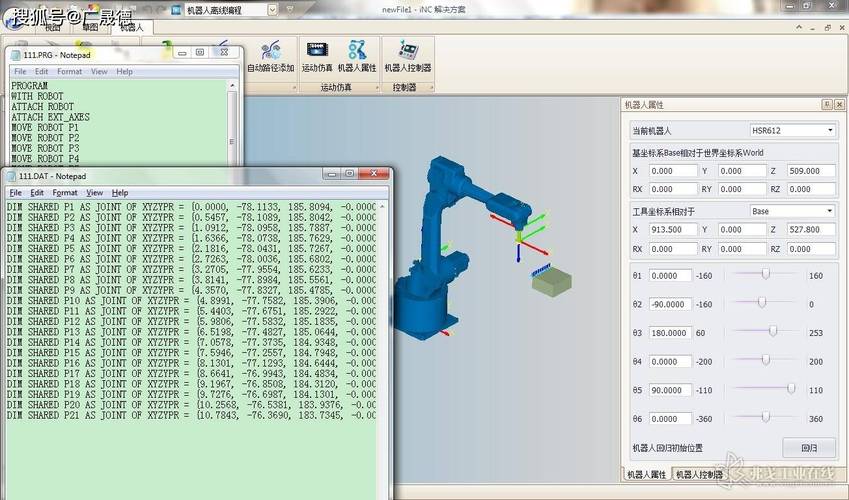Maximize the 111.DAT Notepad window
Viewport: 849px width, 500px height.
[x=350, y=173]
